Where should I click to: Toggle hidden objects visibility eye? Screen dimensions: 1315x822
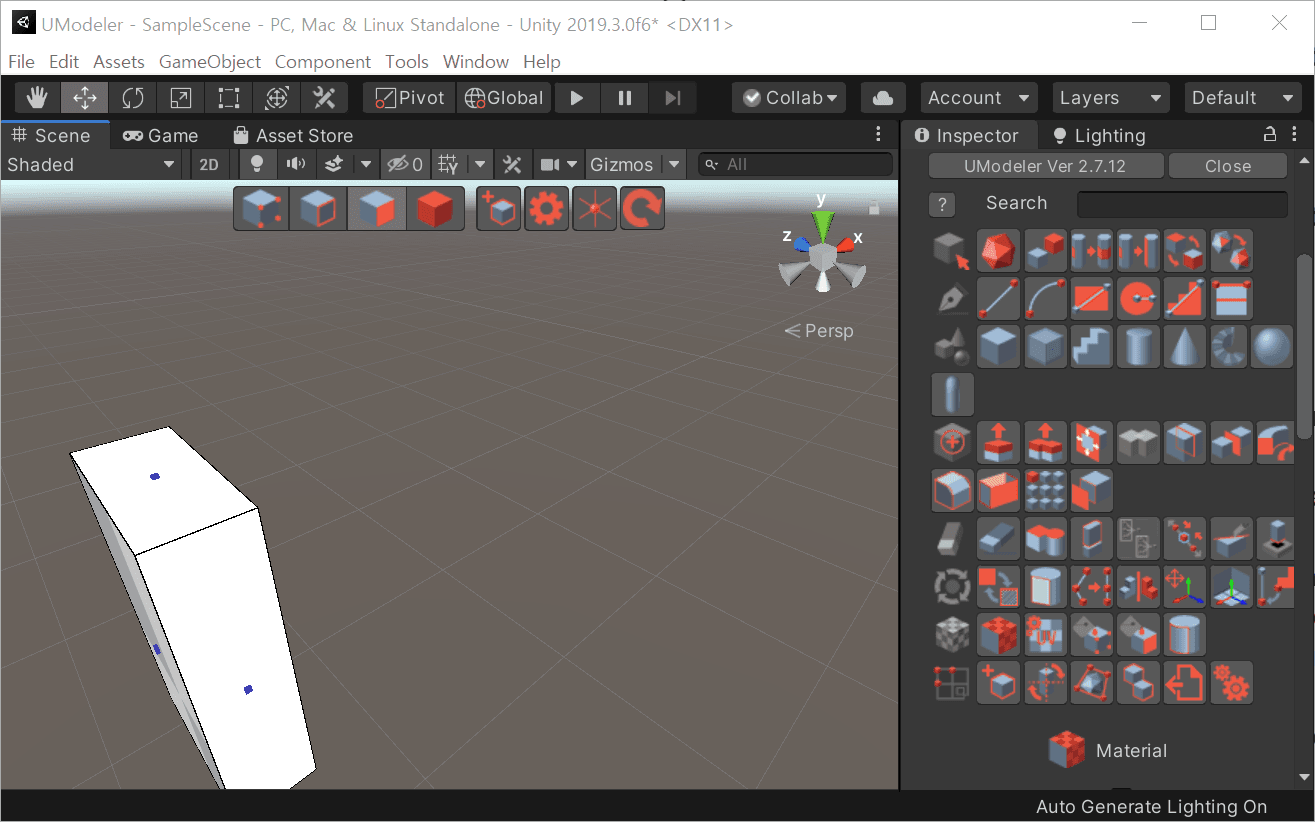click(x=406, y=165)
